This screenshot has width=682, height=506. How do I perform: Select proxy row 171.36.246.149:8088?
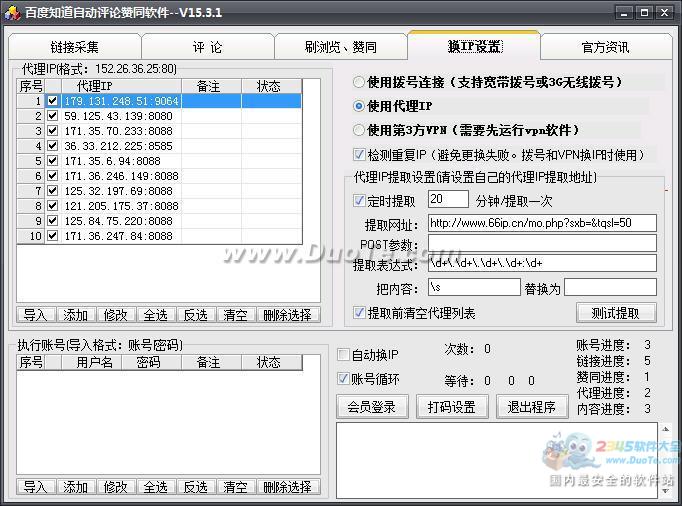(159, 176)
